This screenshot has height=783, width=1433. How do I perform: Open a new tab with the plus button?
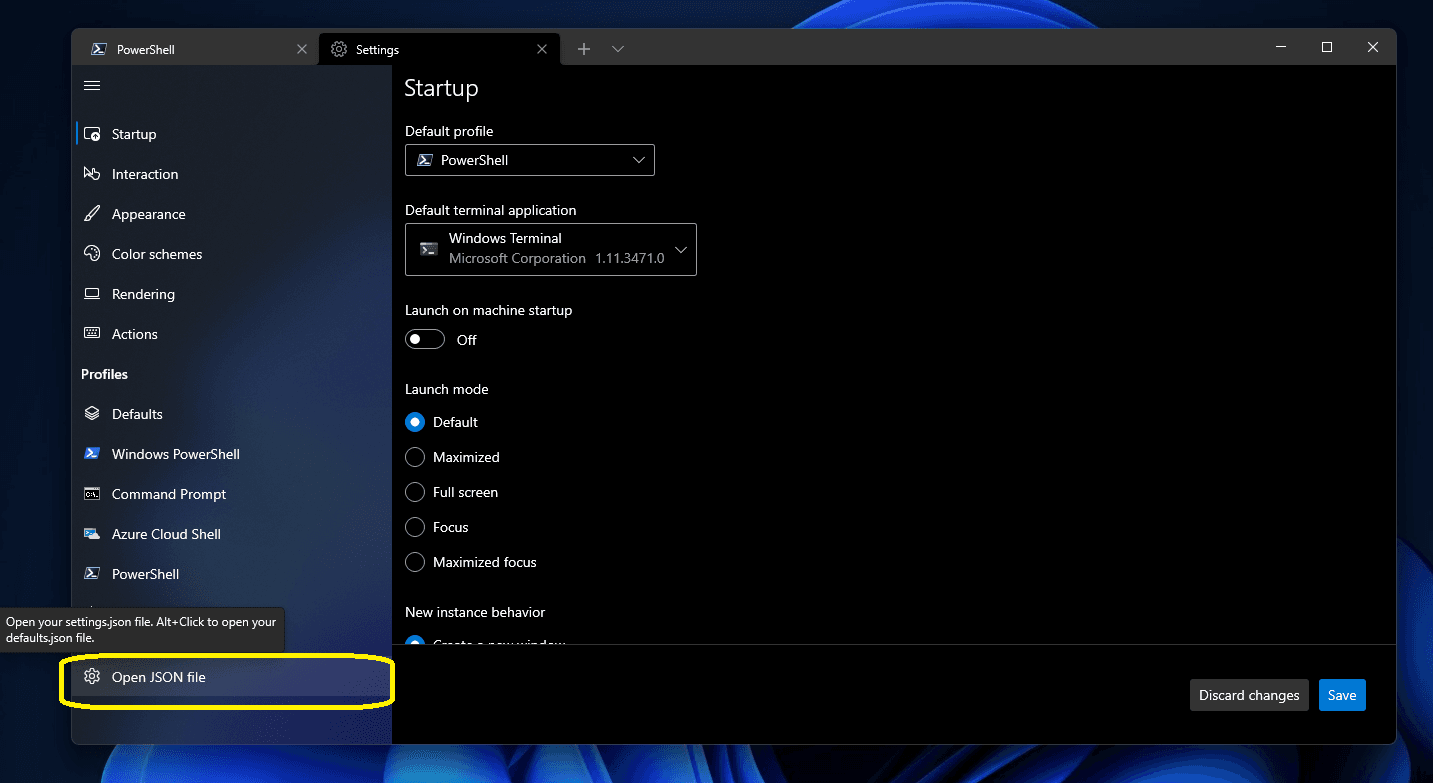(x=584, y=49)
